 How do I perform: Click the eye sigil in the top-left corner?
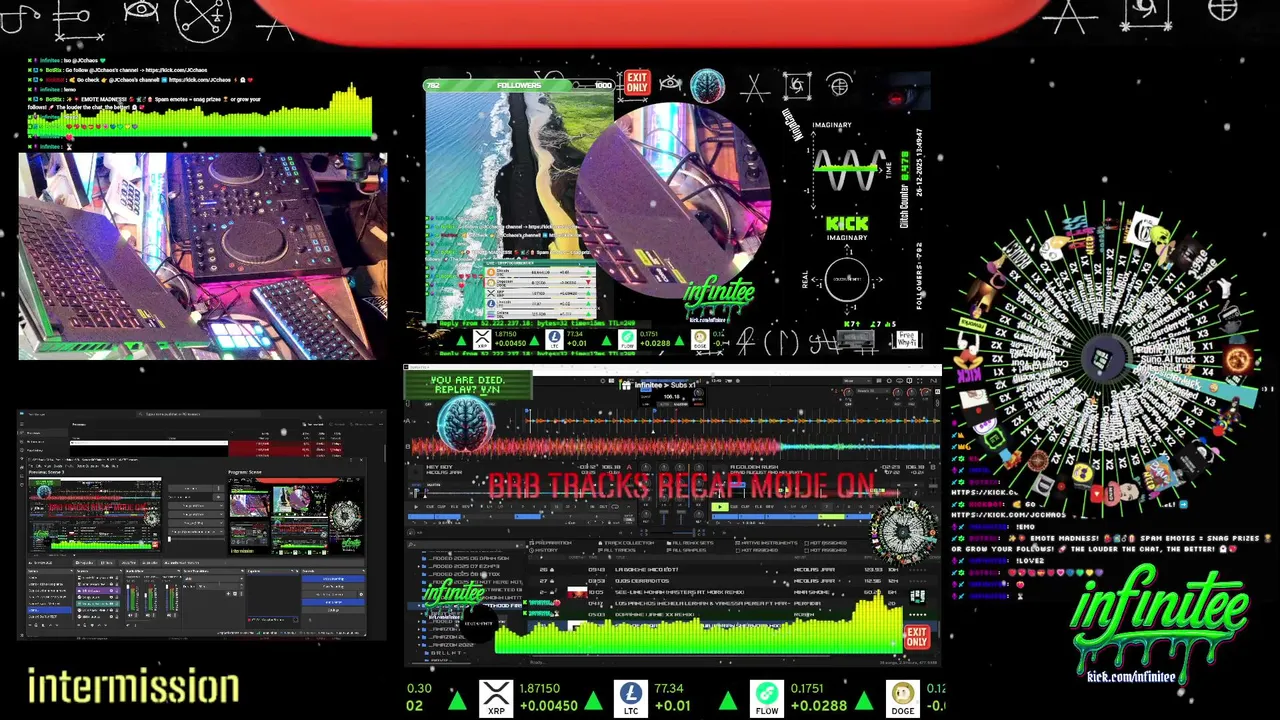(x=141, y=12)
